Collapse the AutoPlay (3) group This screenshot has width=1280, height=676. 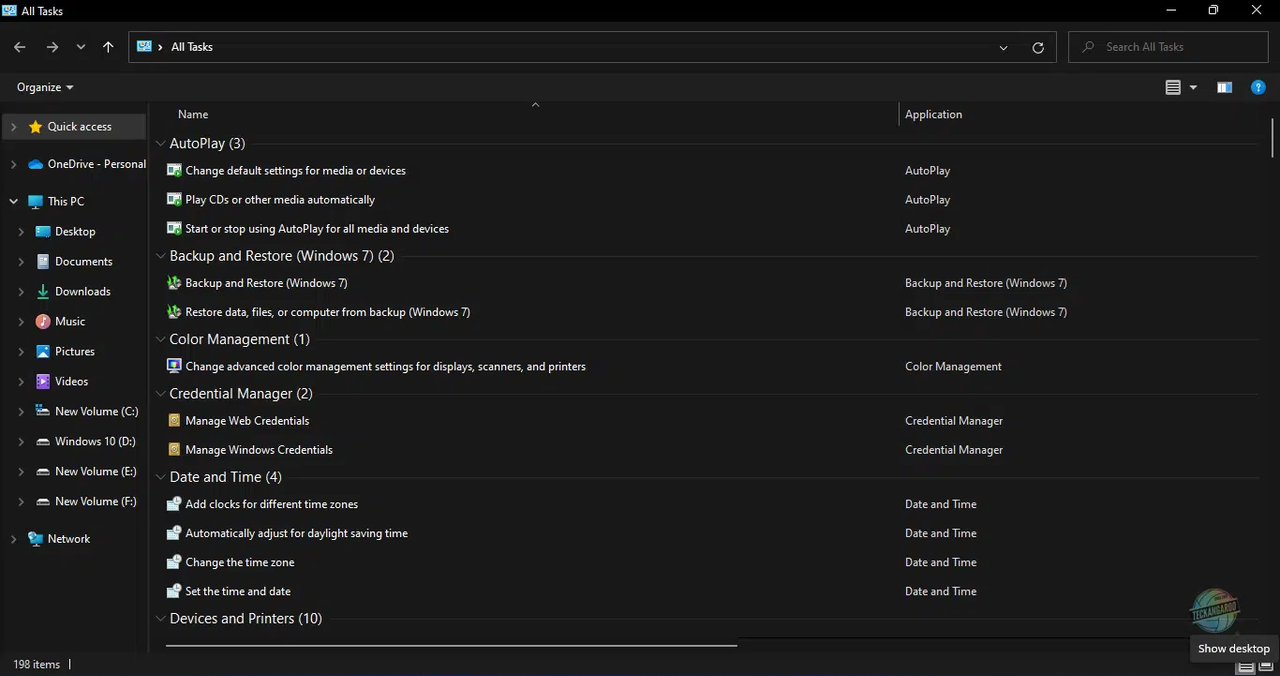(160, 143)
